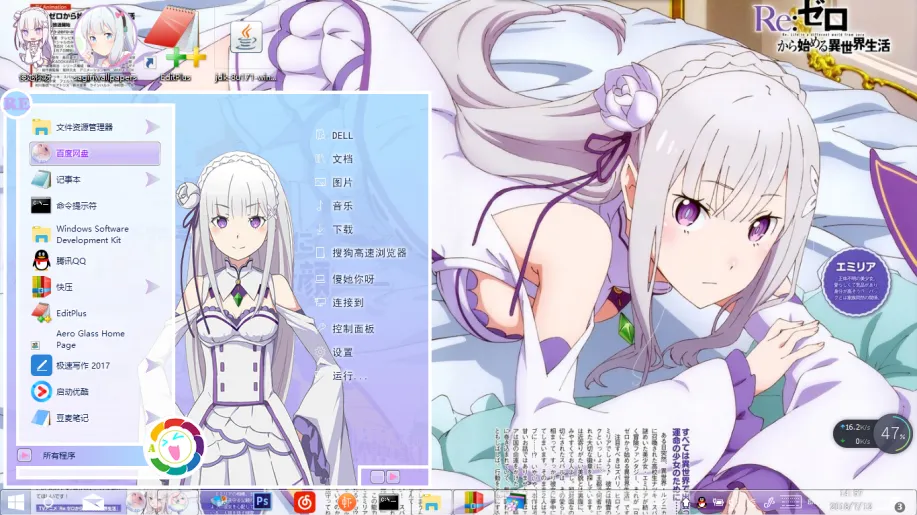The width and height of the screenshot is (917, 515).
Task: Open 百度网盘 from the start menu
Action: tap(94, 153)
